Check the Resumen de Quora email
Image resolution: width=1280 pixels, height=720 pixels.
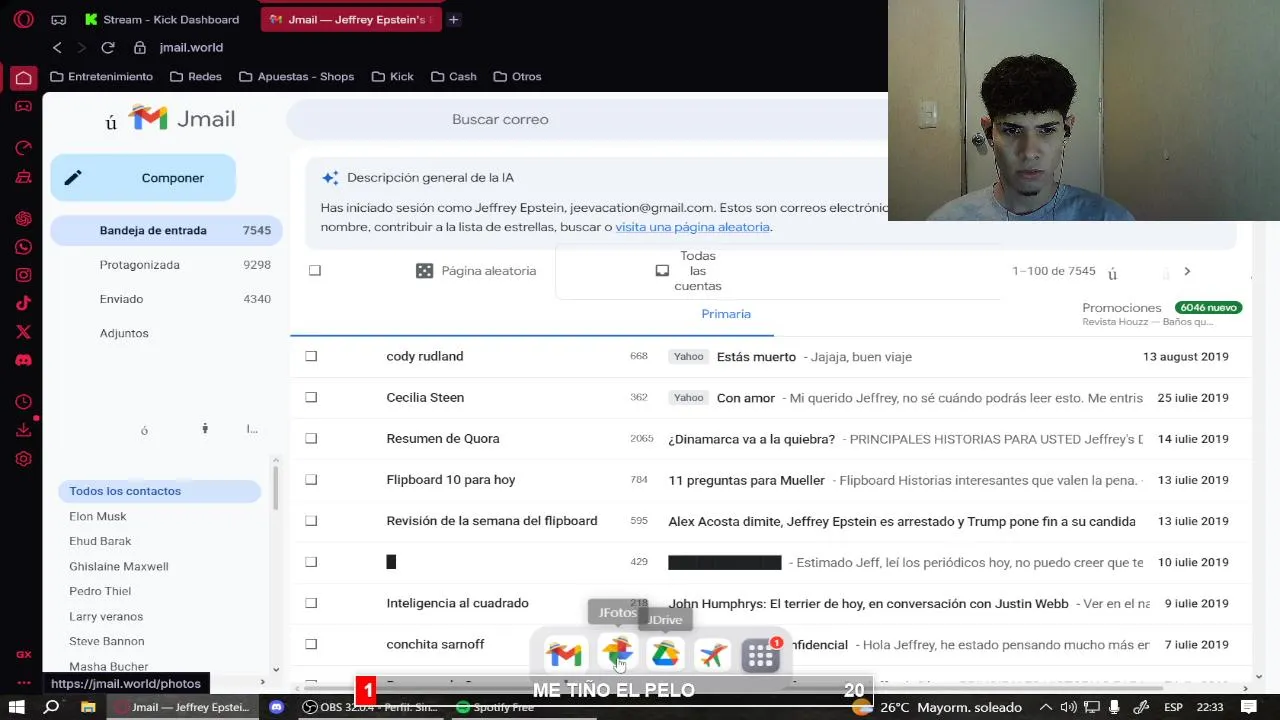click(x=311, y=438)
